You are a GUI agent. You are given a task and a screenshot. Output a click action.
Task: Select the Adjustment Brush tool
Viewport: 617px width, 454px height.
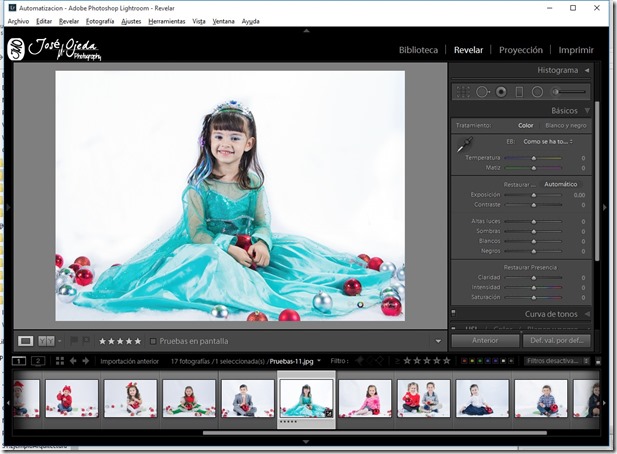568,92
